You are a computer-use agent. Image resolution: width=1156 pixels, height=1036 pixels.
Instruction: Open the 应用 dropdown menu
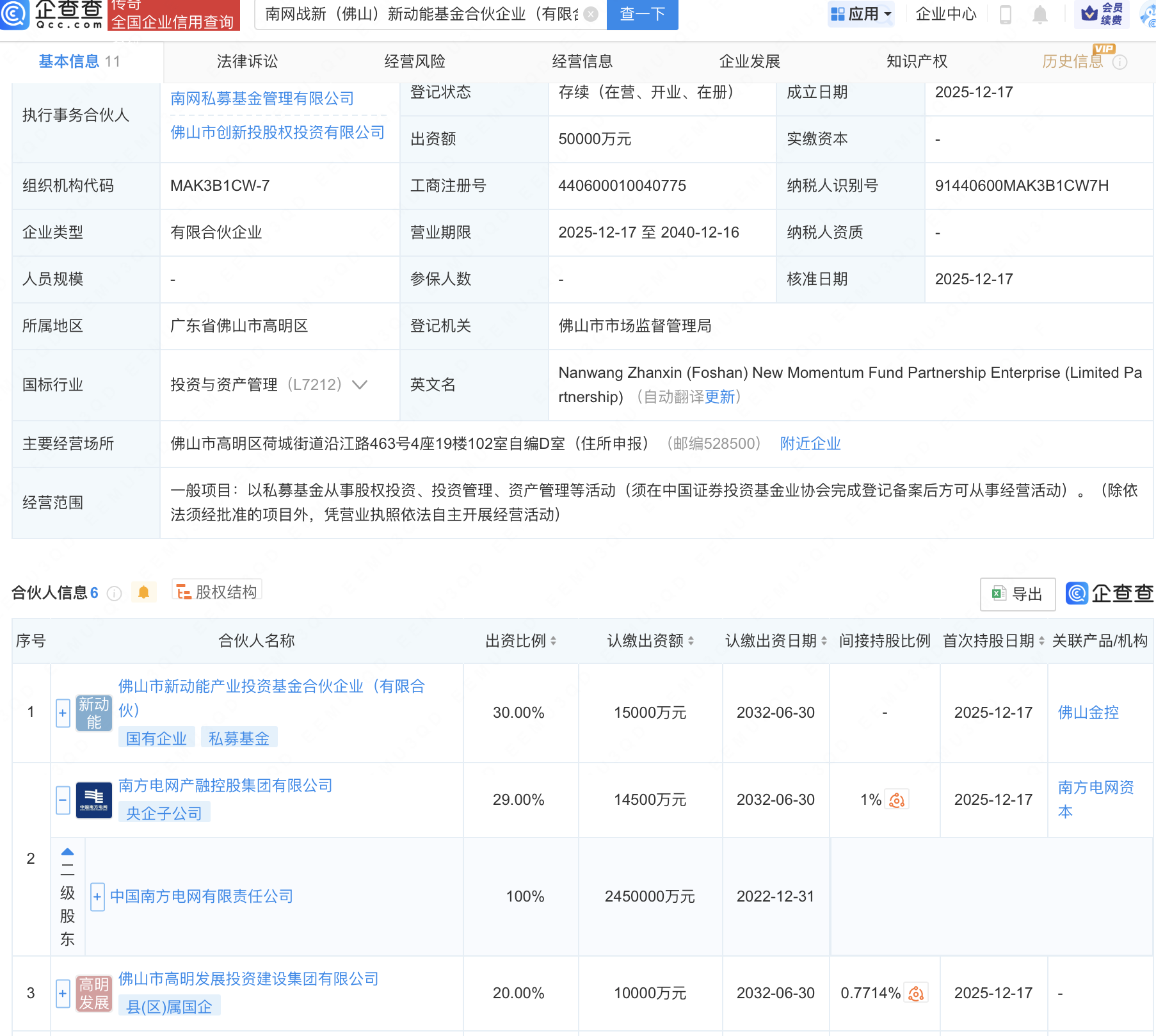pyautogui.click(x=861, y=14)
